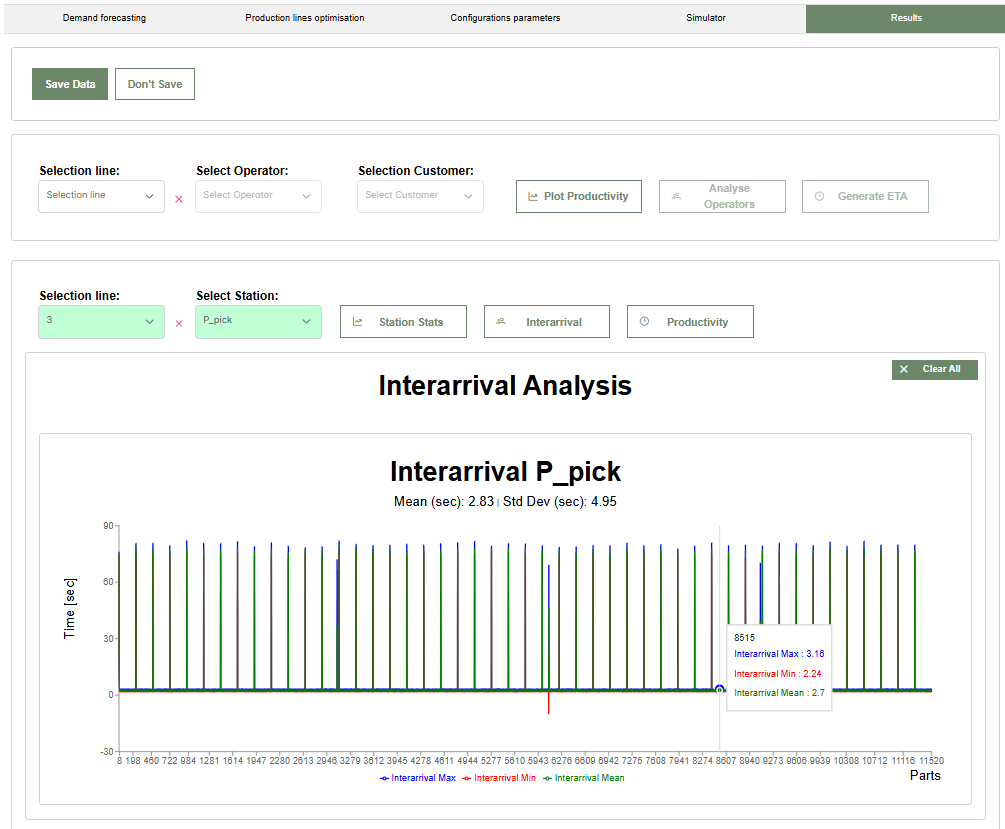The height and width of the screenshot is (829, 1005).
Task: Expand the Selection line dropdown showing 3
Action: click(100, 321)
